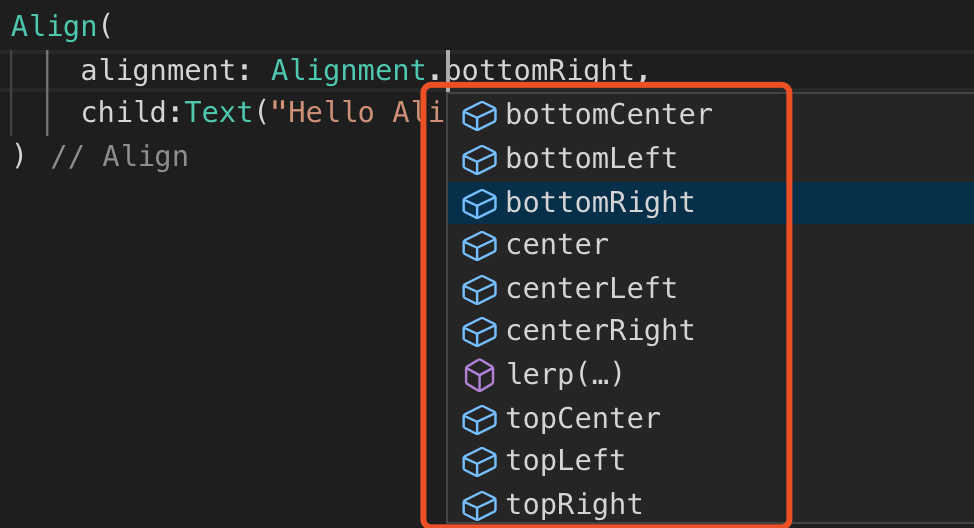This screenshot has height=528, width=974.
Task: Click the field icon next to topRight
Action: (480, 504)
